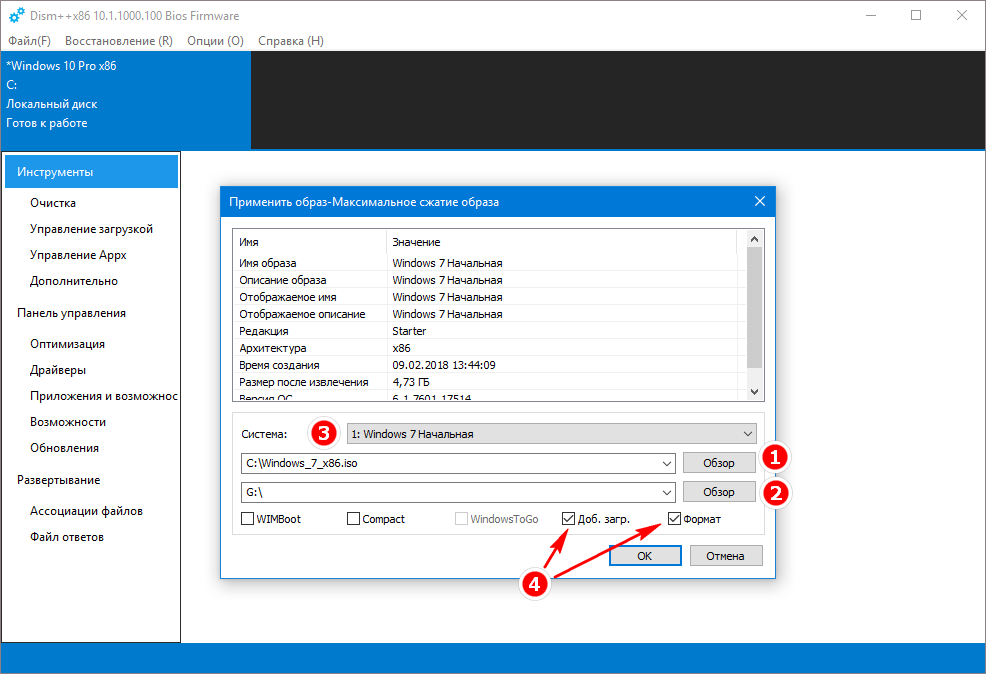Open Приложения и возможности item
986x674 pixels.
pyautogui.click(x=104, y=396)
